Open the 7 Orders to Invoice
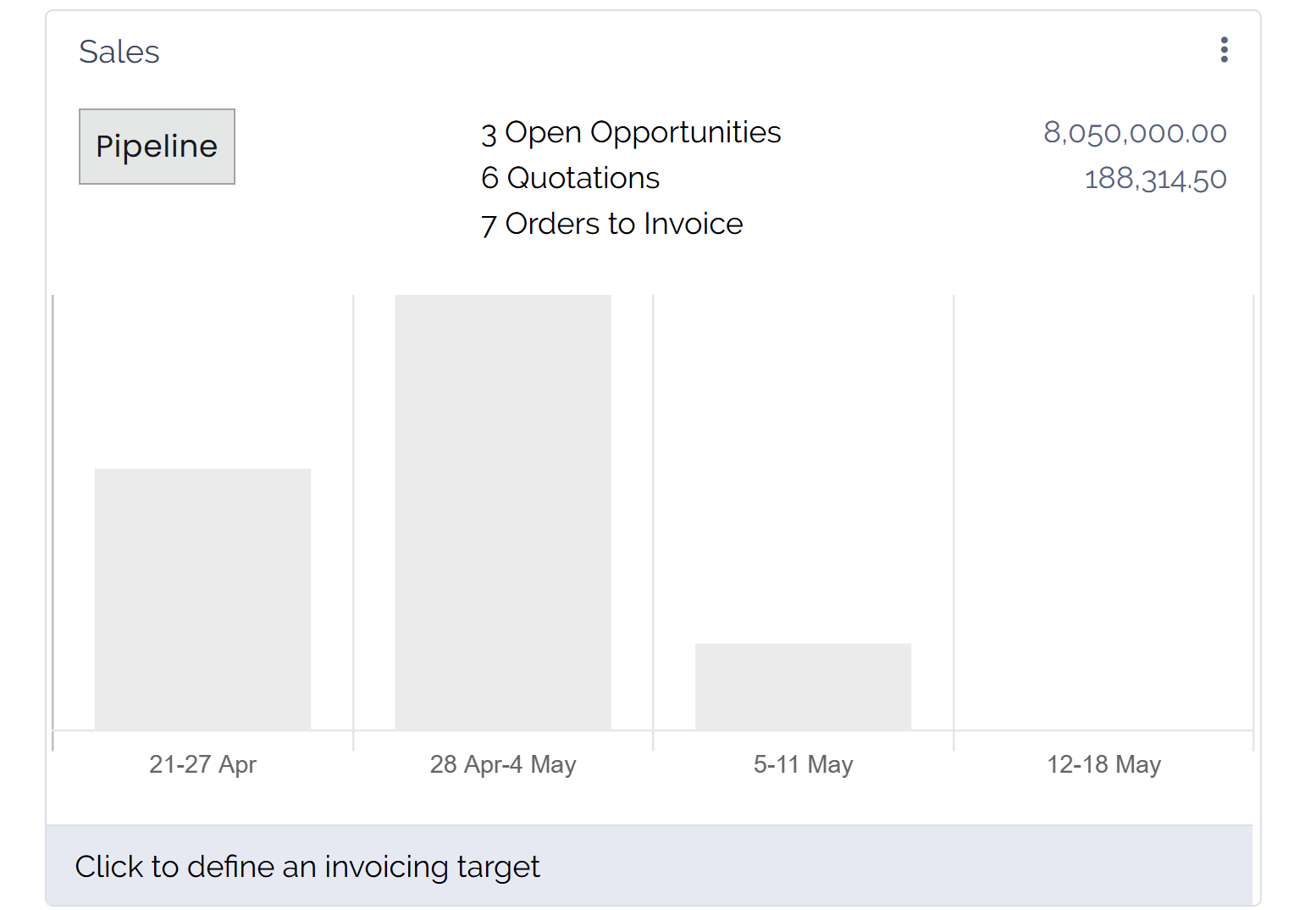The width and height of the screenshot is (1316, 910). tap(611, 224)
